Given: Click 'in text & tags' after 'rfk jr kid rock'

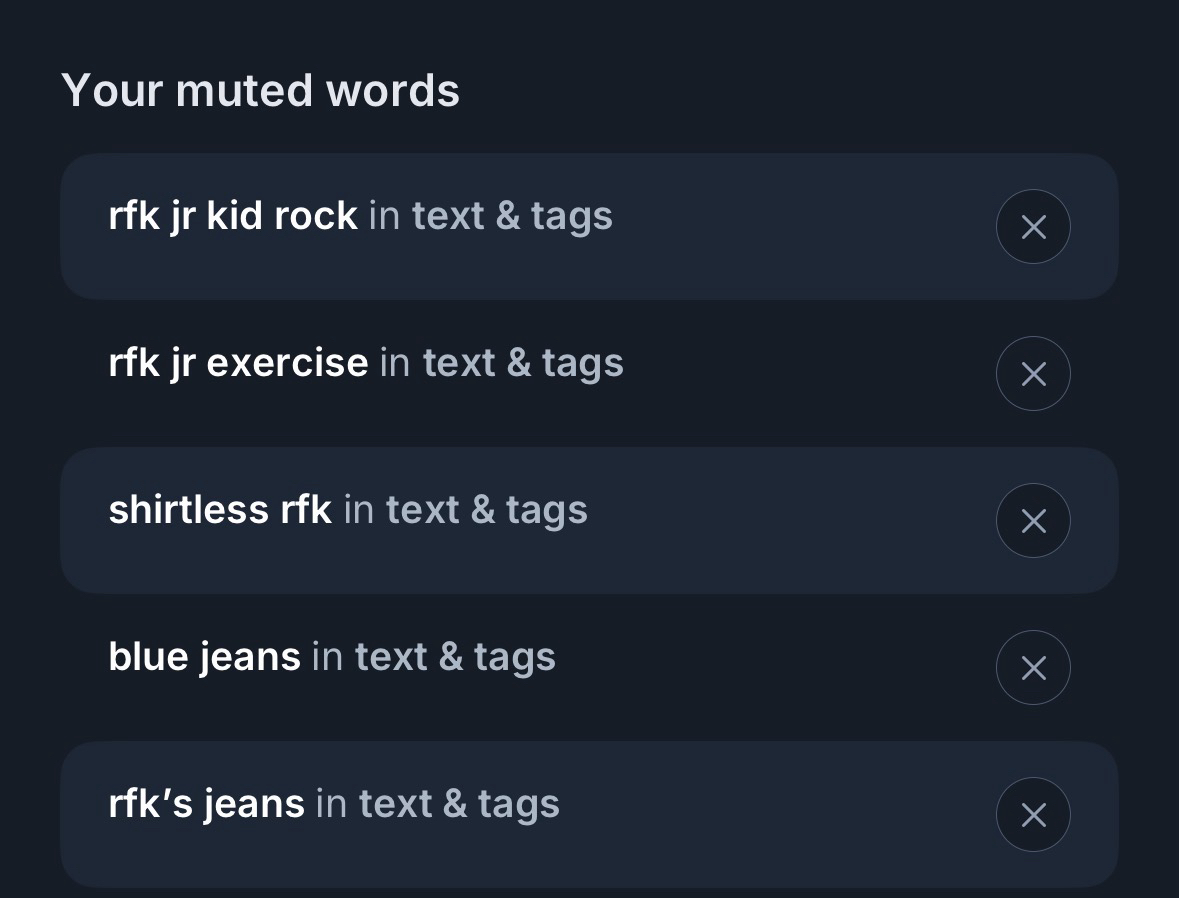Looking at the screenshot, I should 491,216.
